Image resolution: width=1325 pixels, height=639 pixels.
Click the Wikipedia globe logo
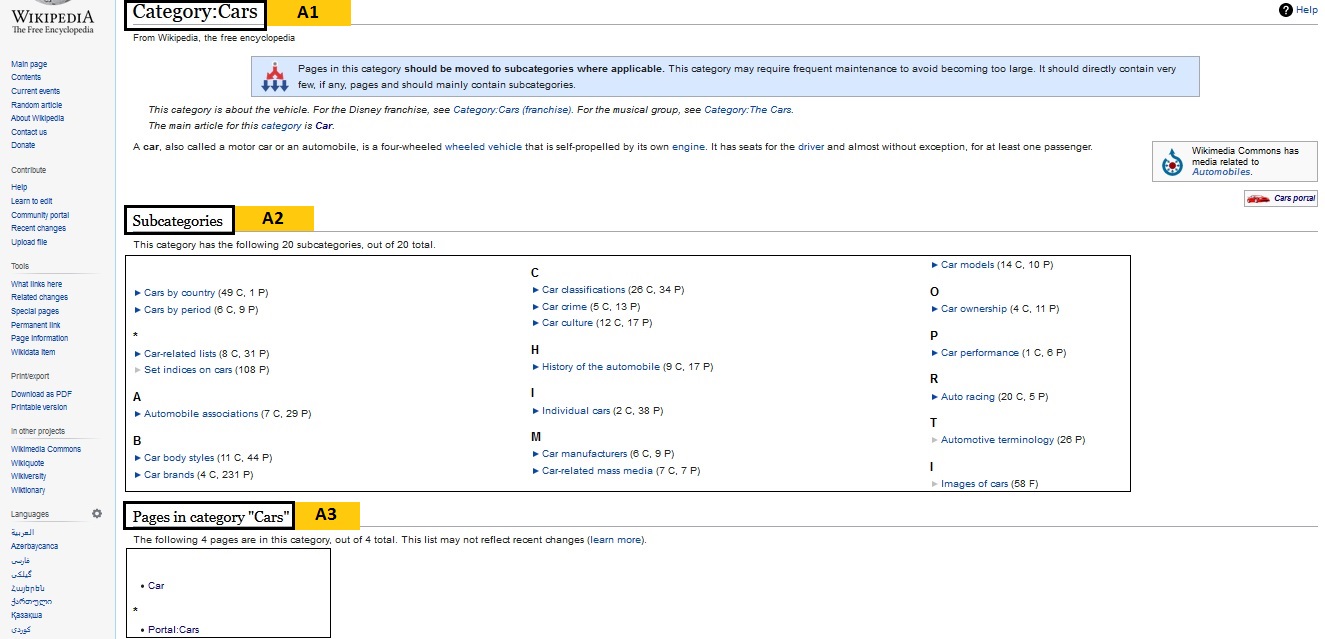pyautogui.click(x=53, y=4)
